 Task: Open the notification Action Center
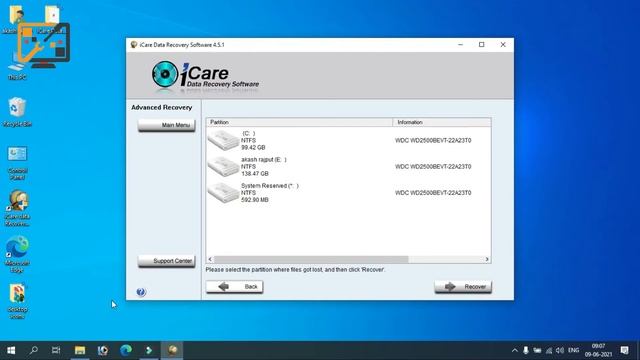624,350
